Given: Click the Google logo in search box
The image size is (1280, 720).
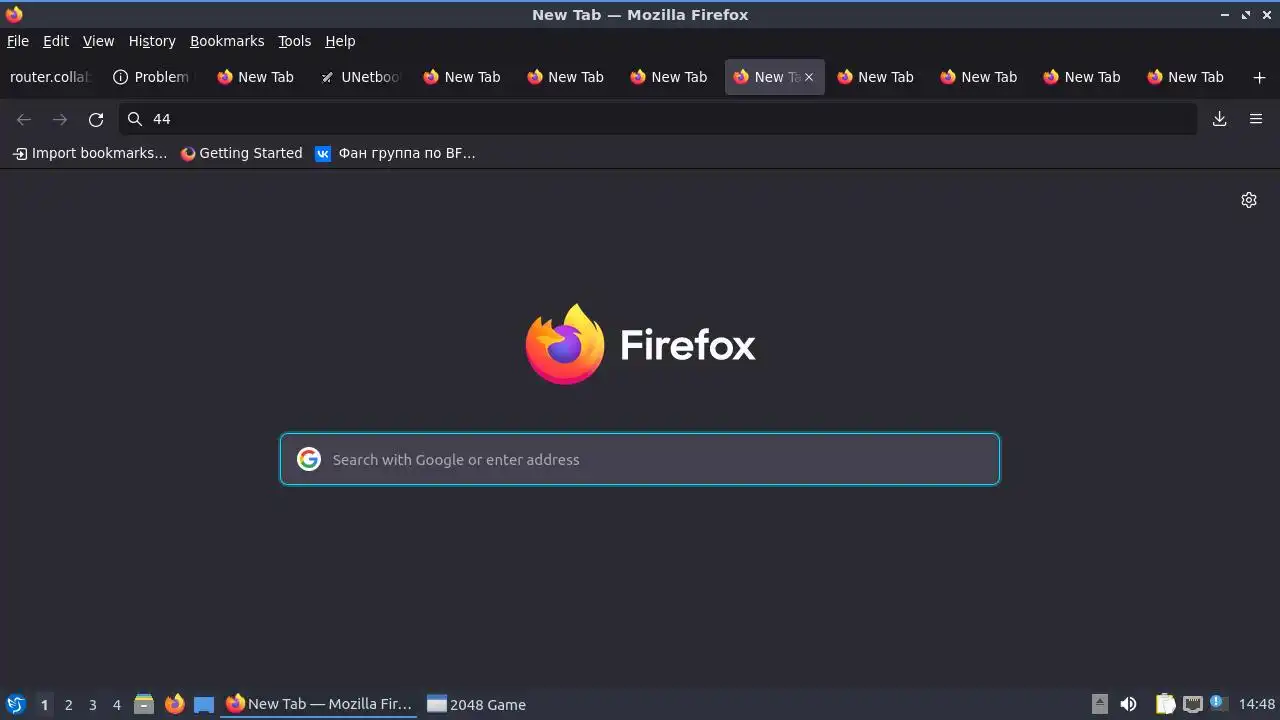Looking at the screenshot, I should [x=309, y=459].
